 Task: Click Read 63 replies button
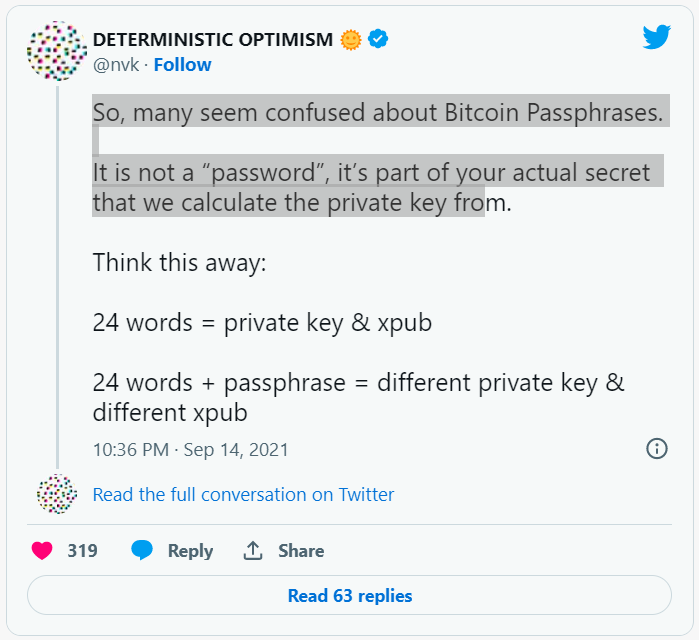pos(350,595)
